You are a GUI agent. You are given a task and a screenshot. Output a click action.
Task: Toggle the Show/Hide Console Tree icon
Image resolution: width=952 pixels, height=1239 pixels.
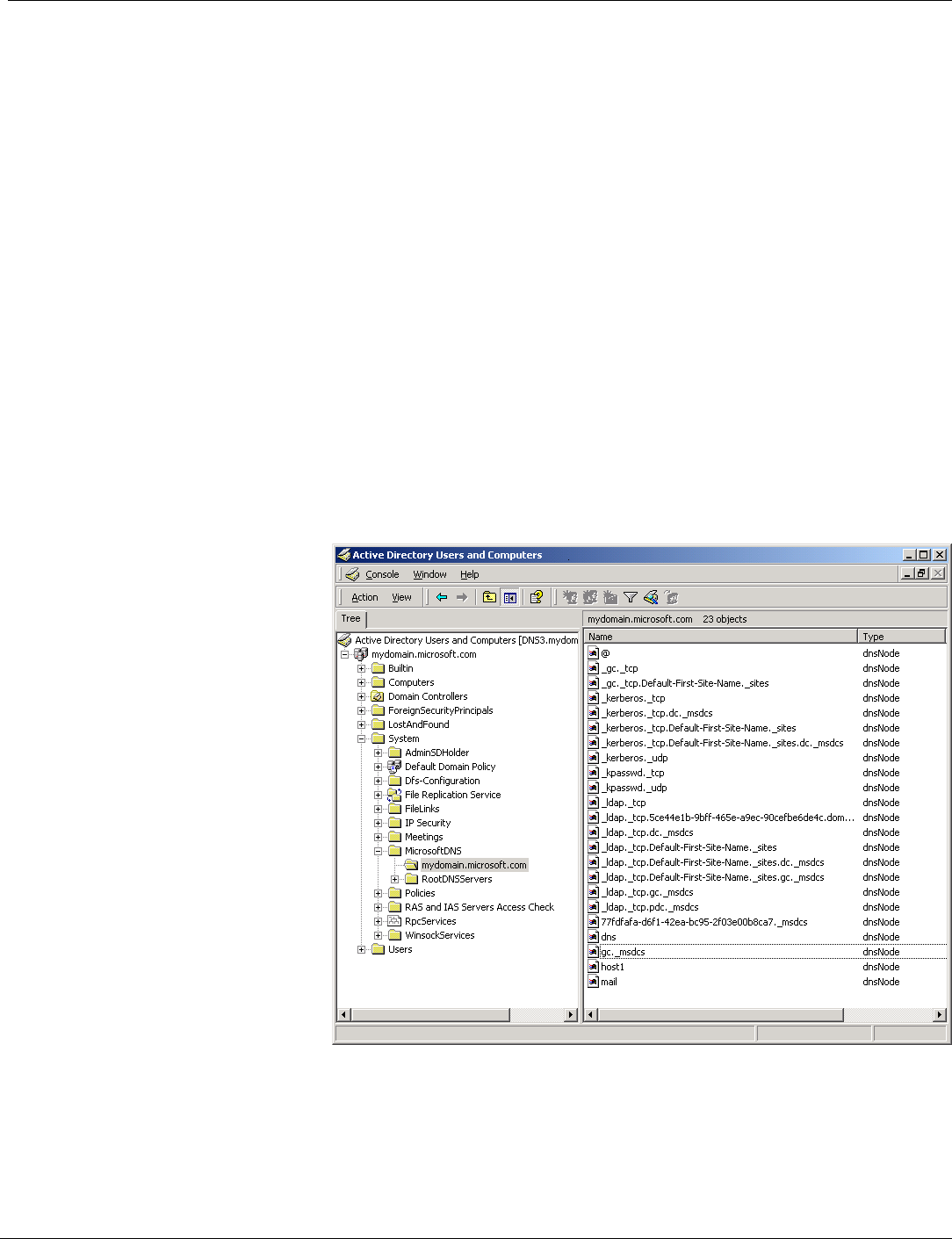pyautogui.click(x=509, y=597)
